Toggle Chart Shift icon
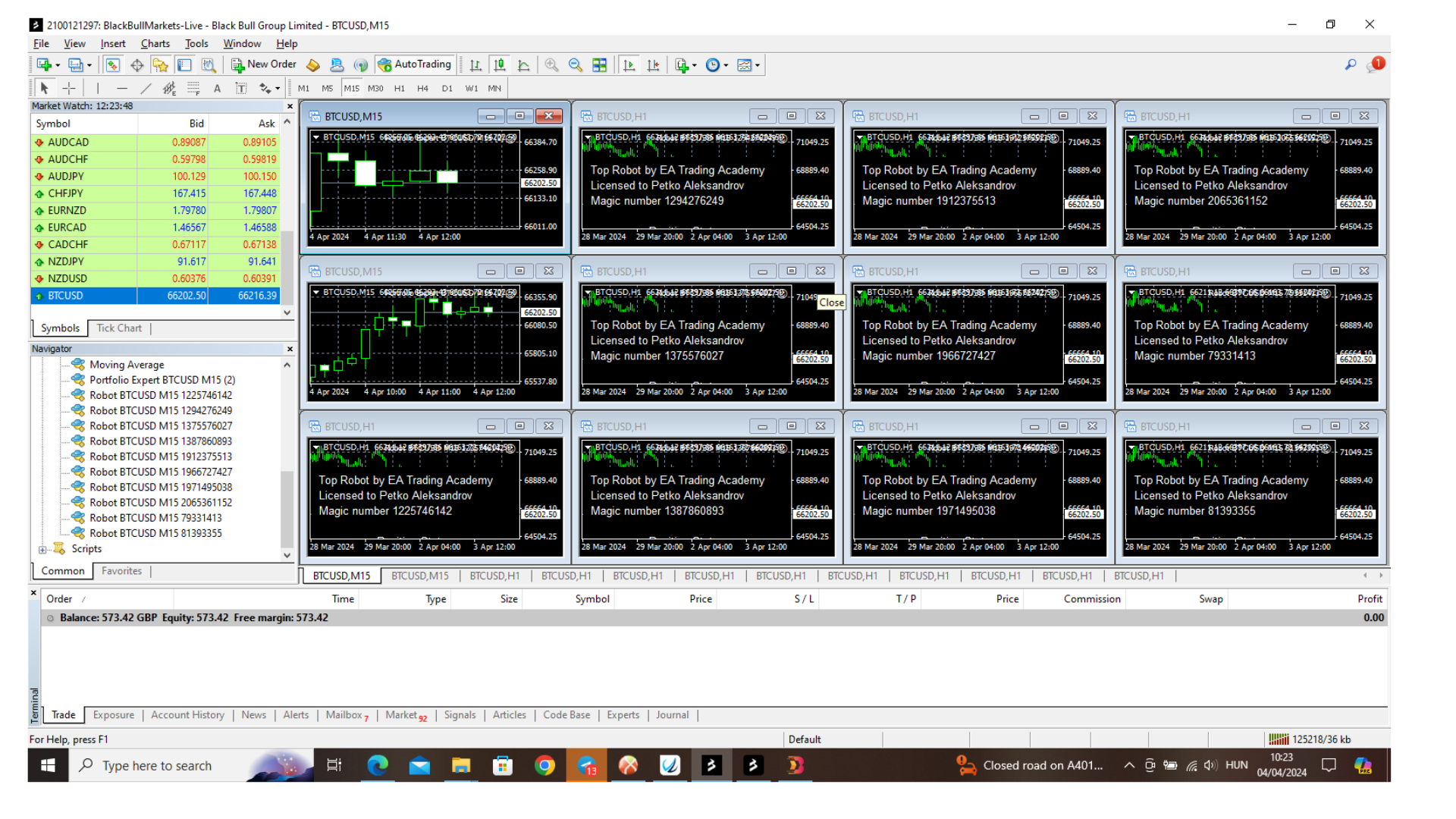The image size is (1456, 819). coord(653,65)
